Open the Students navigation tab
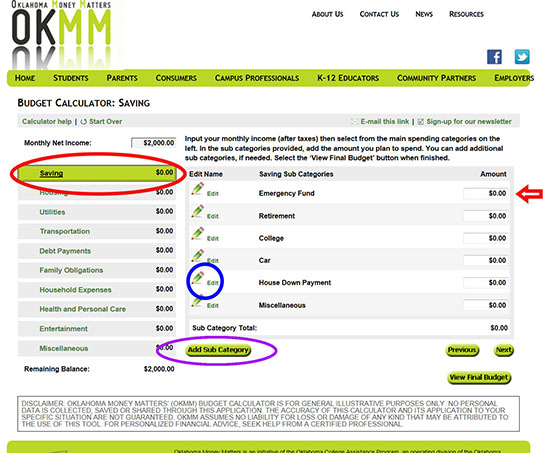The width and height of the screenshot is (550, 453). pos(71,78)
